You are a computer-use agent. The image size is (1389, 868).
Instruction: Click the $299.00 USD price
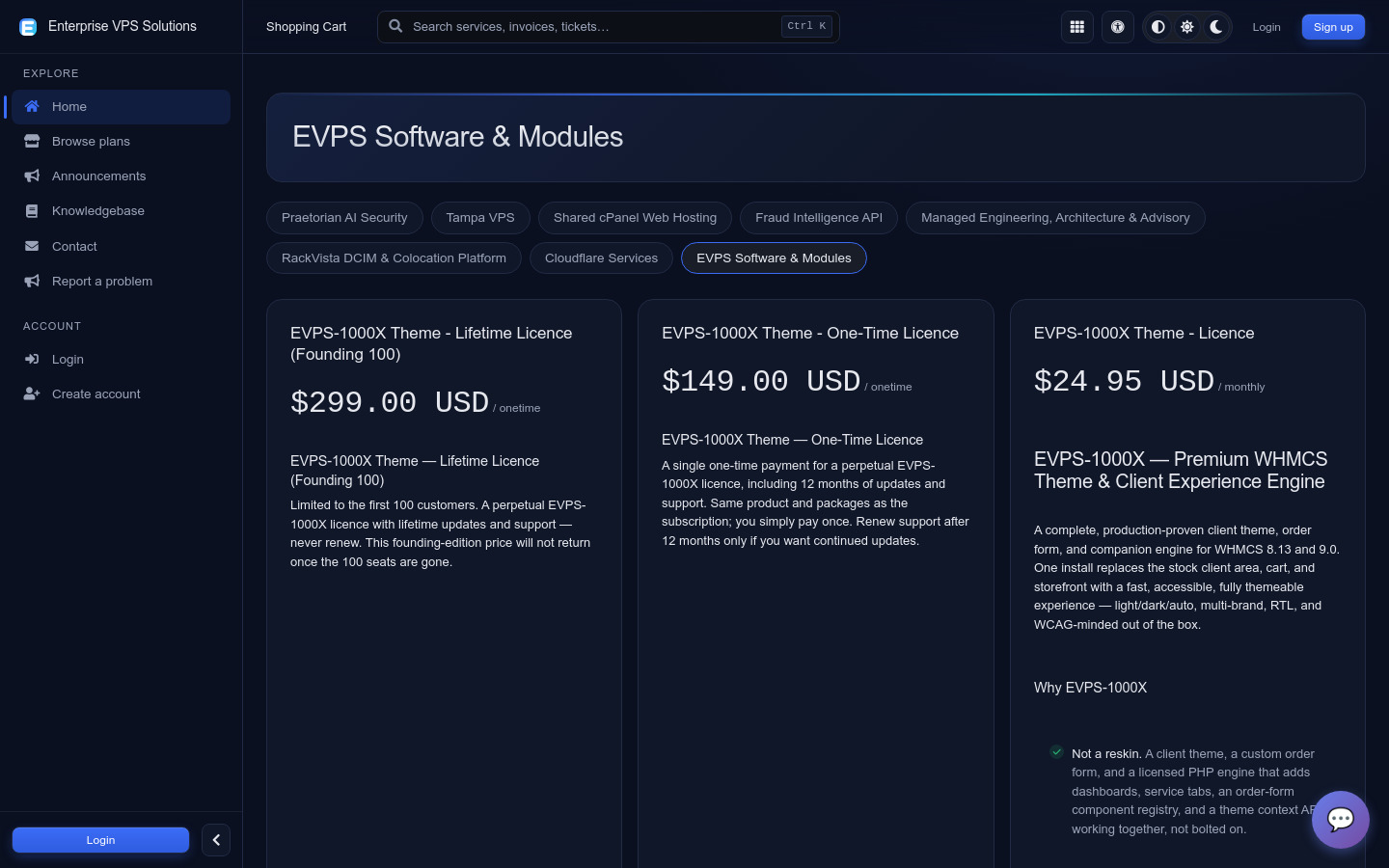pos(390,401)
